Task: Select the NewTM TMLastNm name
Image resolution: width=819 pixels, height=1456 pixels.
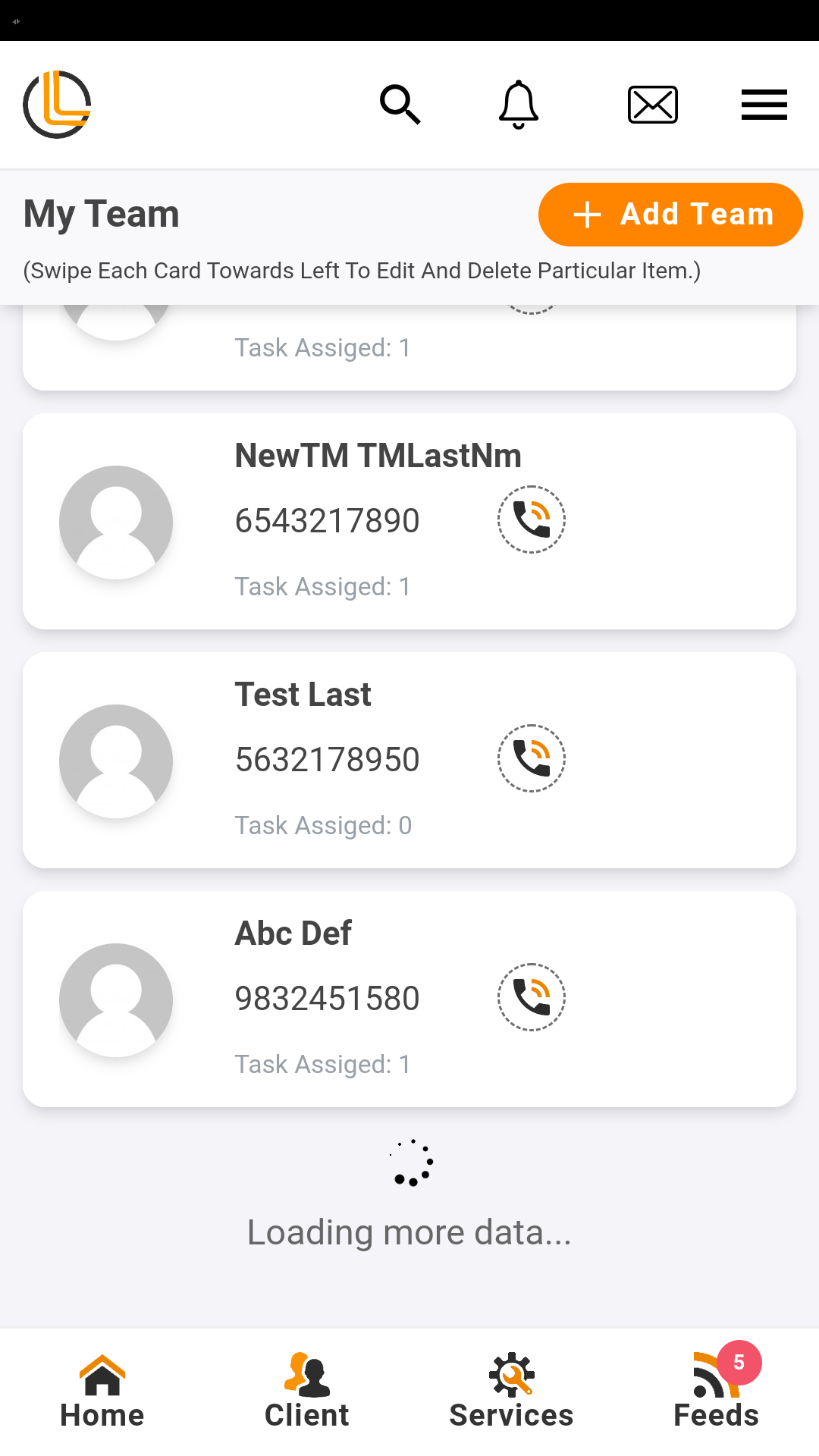Action: click(378, 456)
